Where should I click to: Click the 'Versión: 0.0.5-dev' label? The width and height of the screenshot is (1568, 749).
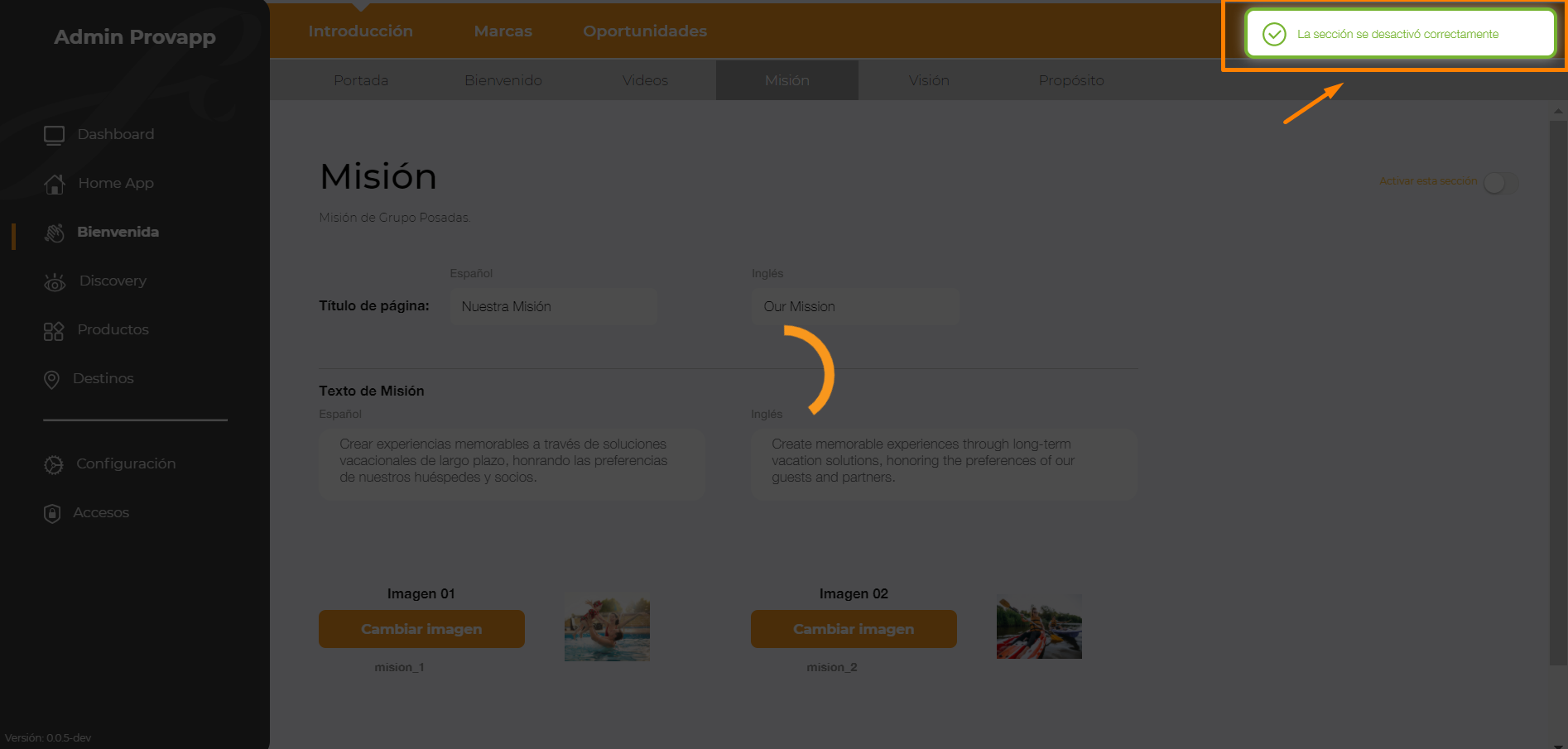pyautogui.click(x=48, y=737)
